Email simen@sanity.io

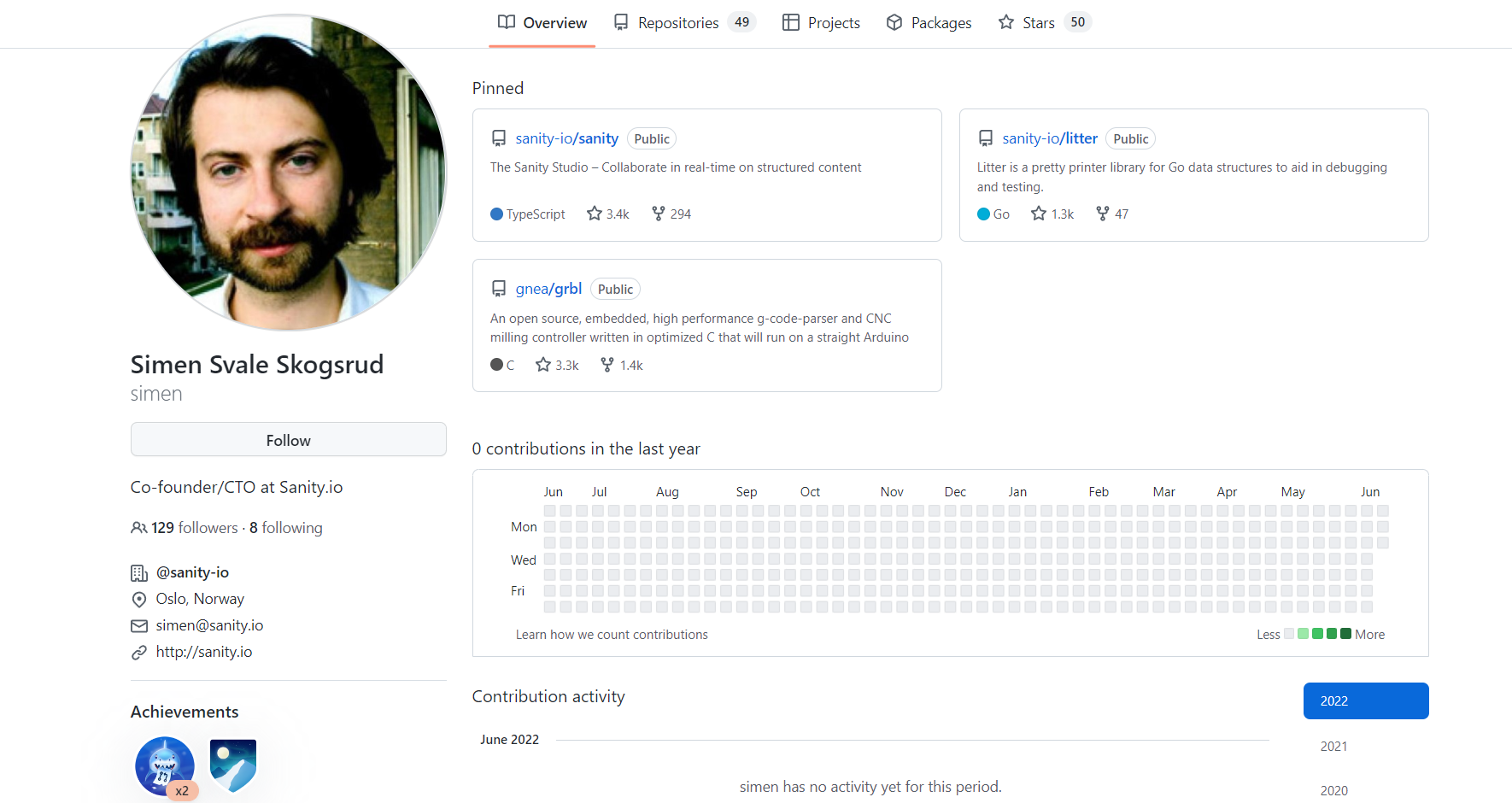coord(209,625)
